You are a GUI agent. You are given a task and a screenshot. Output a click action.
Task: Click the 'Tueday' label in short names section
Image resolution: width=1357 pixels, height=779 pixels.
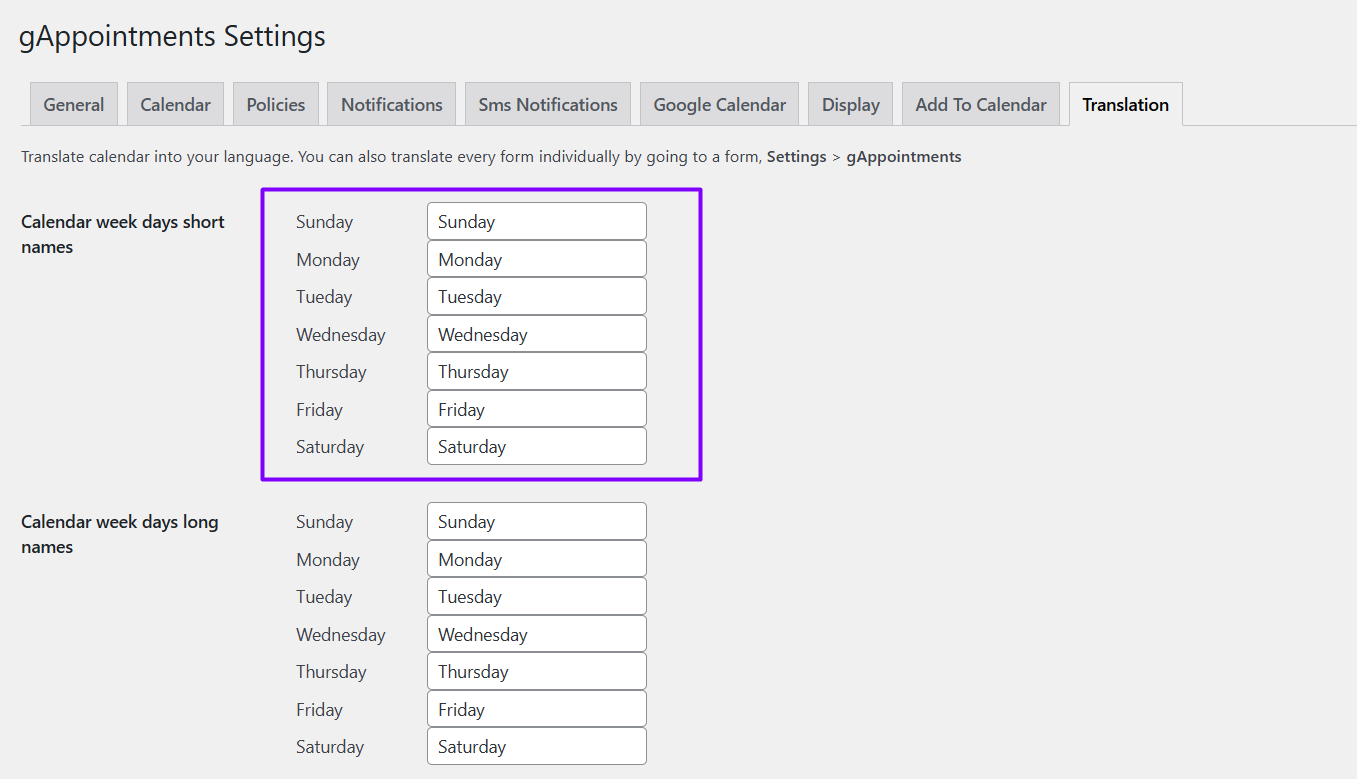click(x=324, y=297)
